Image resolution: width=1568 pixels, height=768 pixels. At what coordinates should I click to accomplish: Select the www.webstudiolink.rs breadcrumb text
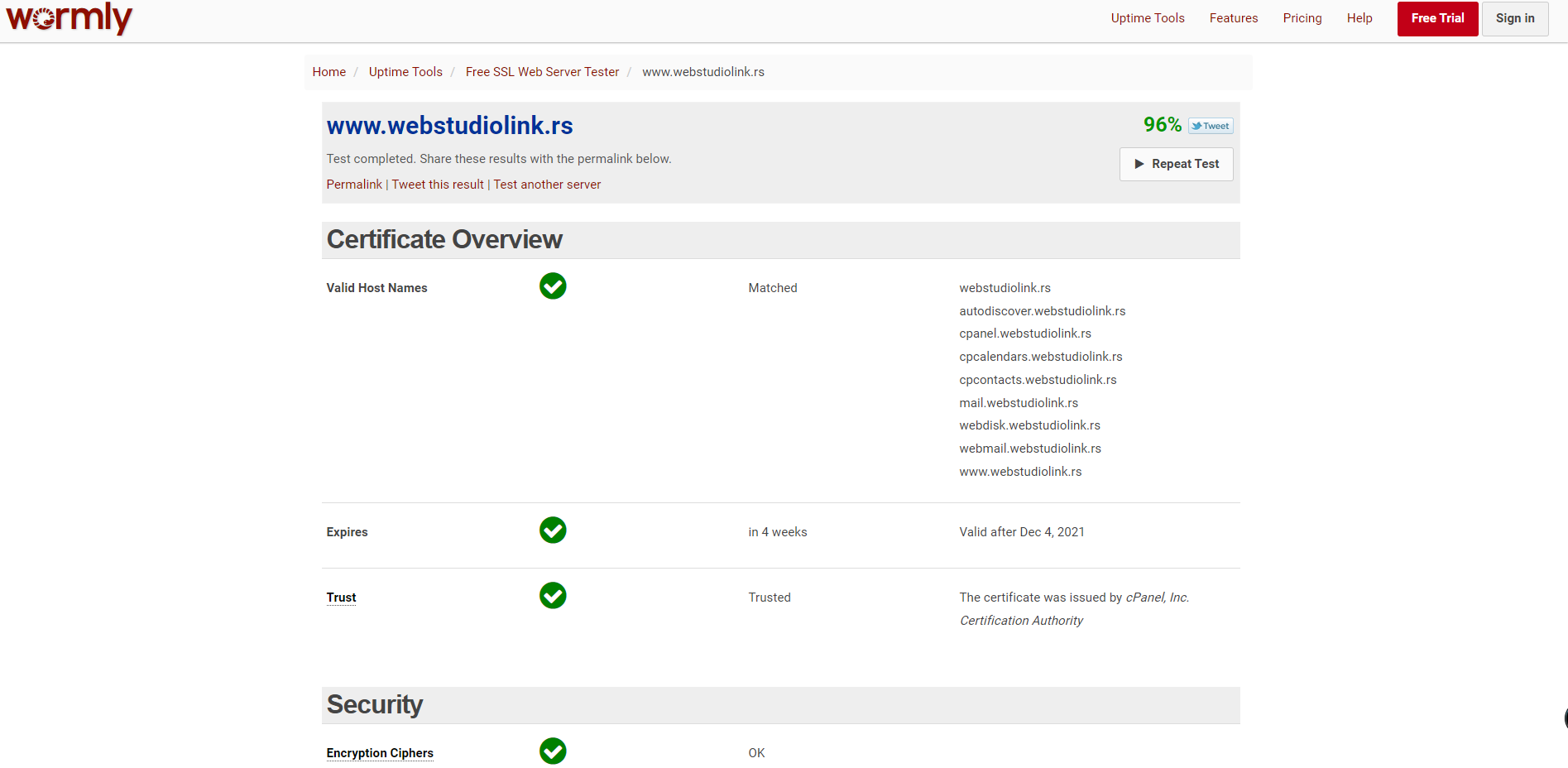tap(703, 72)
